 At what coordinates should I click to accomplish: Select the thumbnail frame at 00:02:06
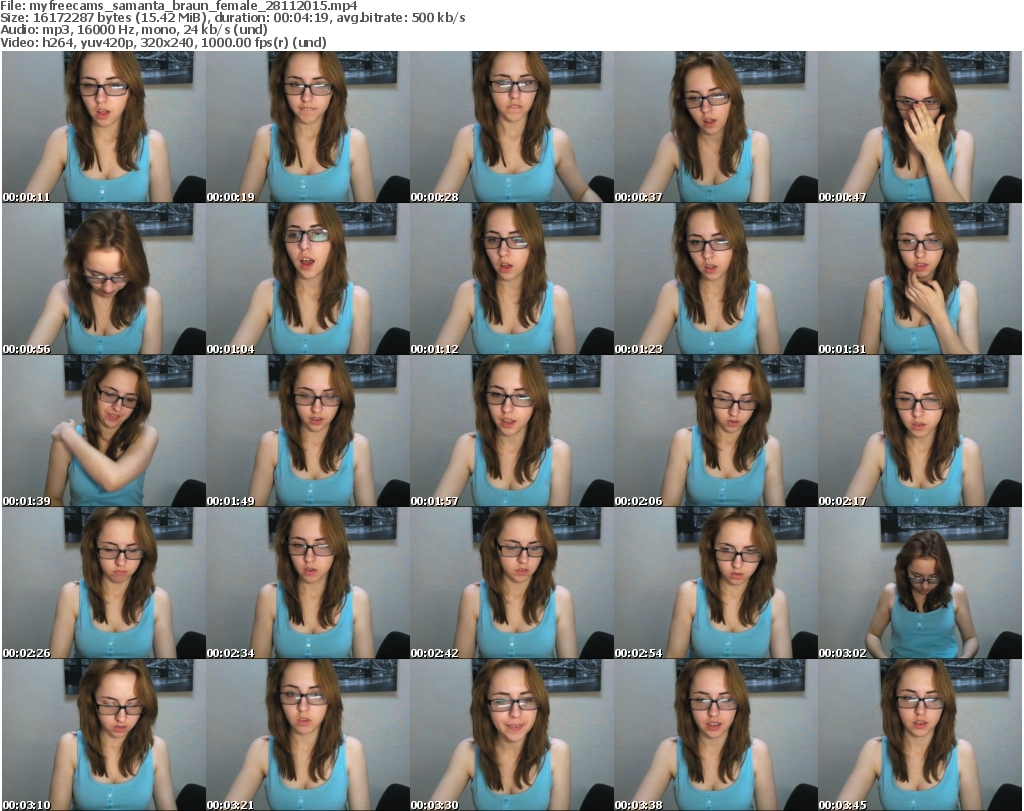click(x=716, y=431)
